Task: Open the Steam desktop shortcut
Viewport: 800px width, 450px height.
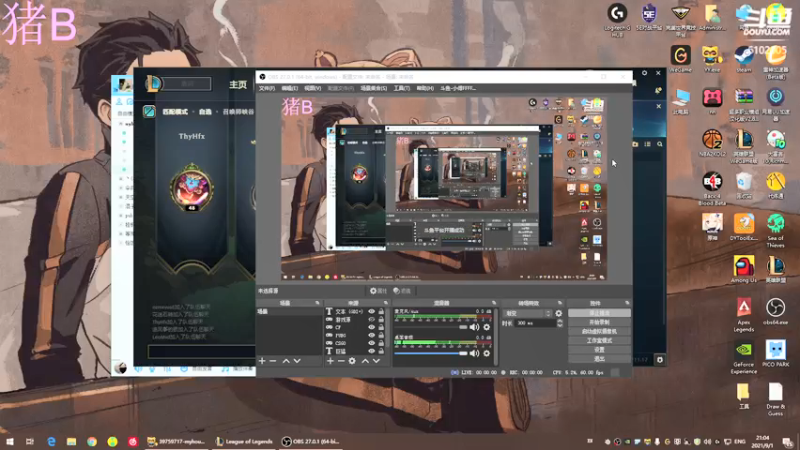Action: (x=744, y=59)
